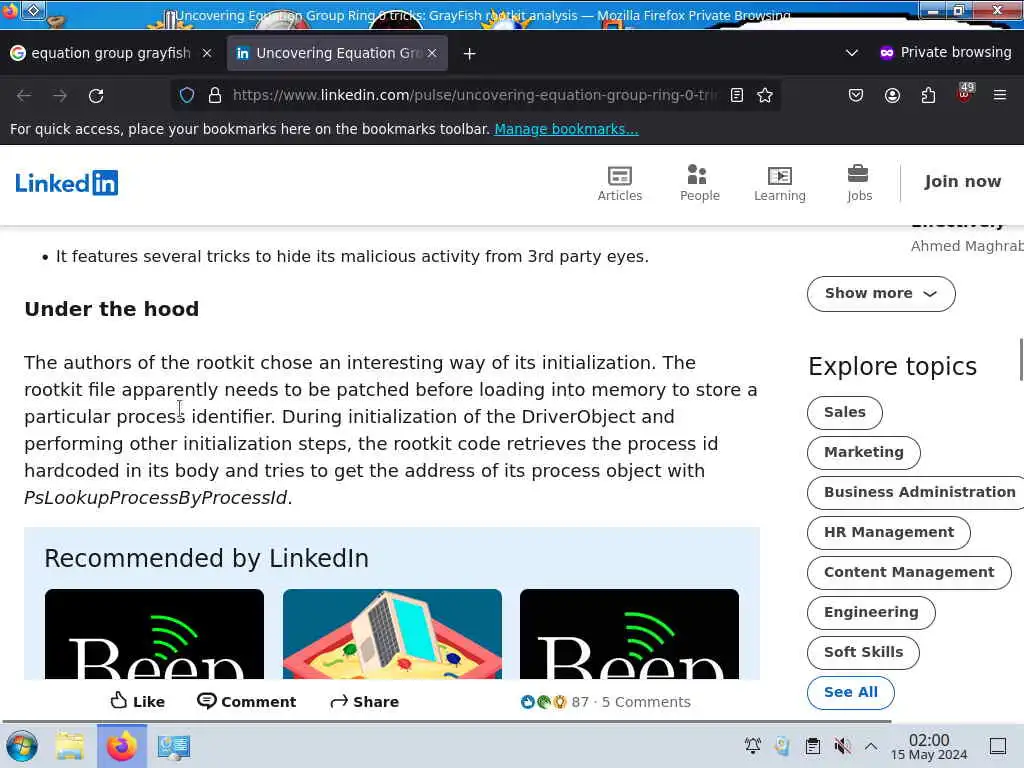This screenshot has width=1024, height=768.
Task: Expand the list all tabs chevron
Action: point(852,53)
